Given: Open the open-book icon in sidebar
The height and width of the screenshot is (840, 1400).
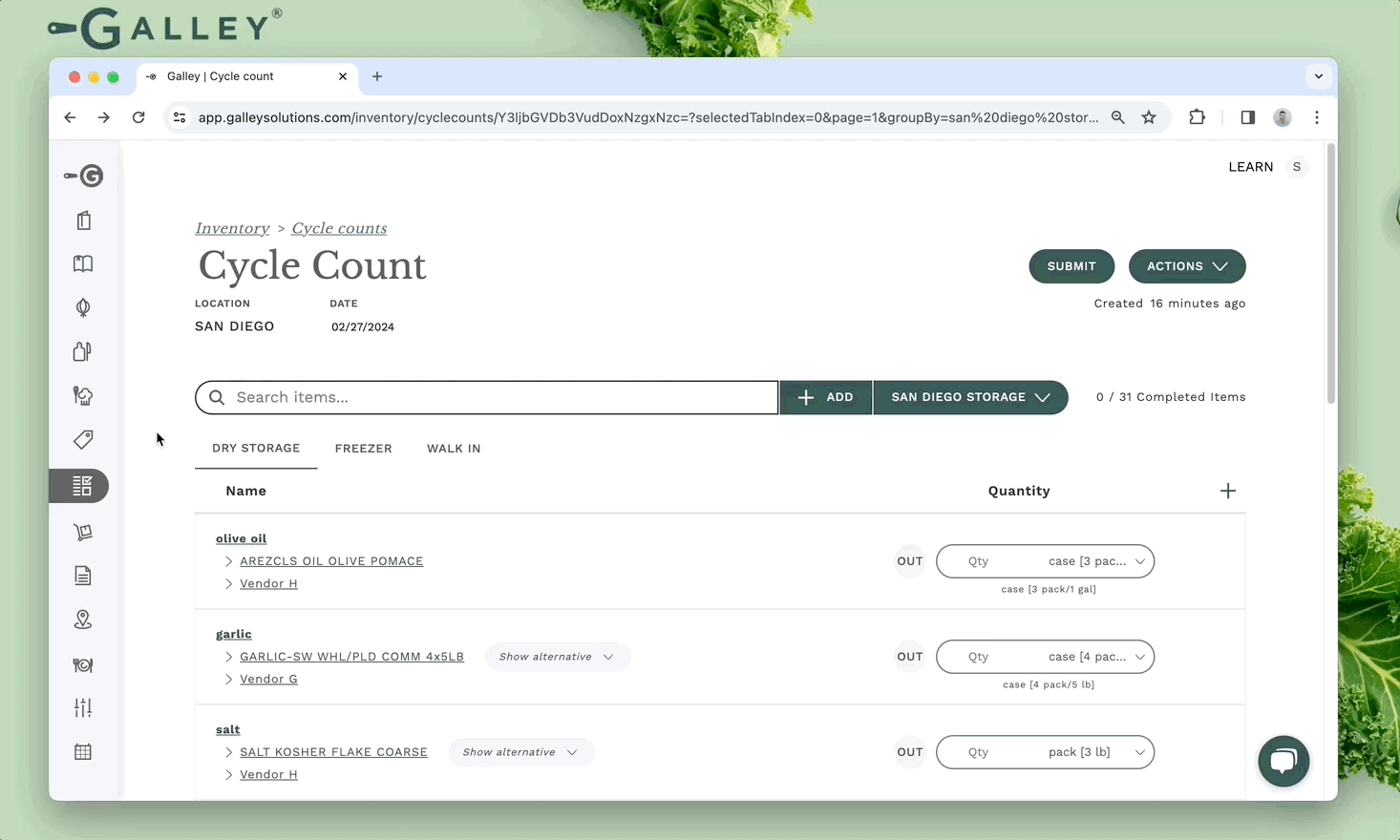Looking at the screenshot, I should pos(83,264).
